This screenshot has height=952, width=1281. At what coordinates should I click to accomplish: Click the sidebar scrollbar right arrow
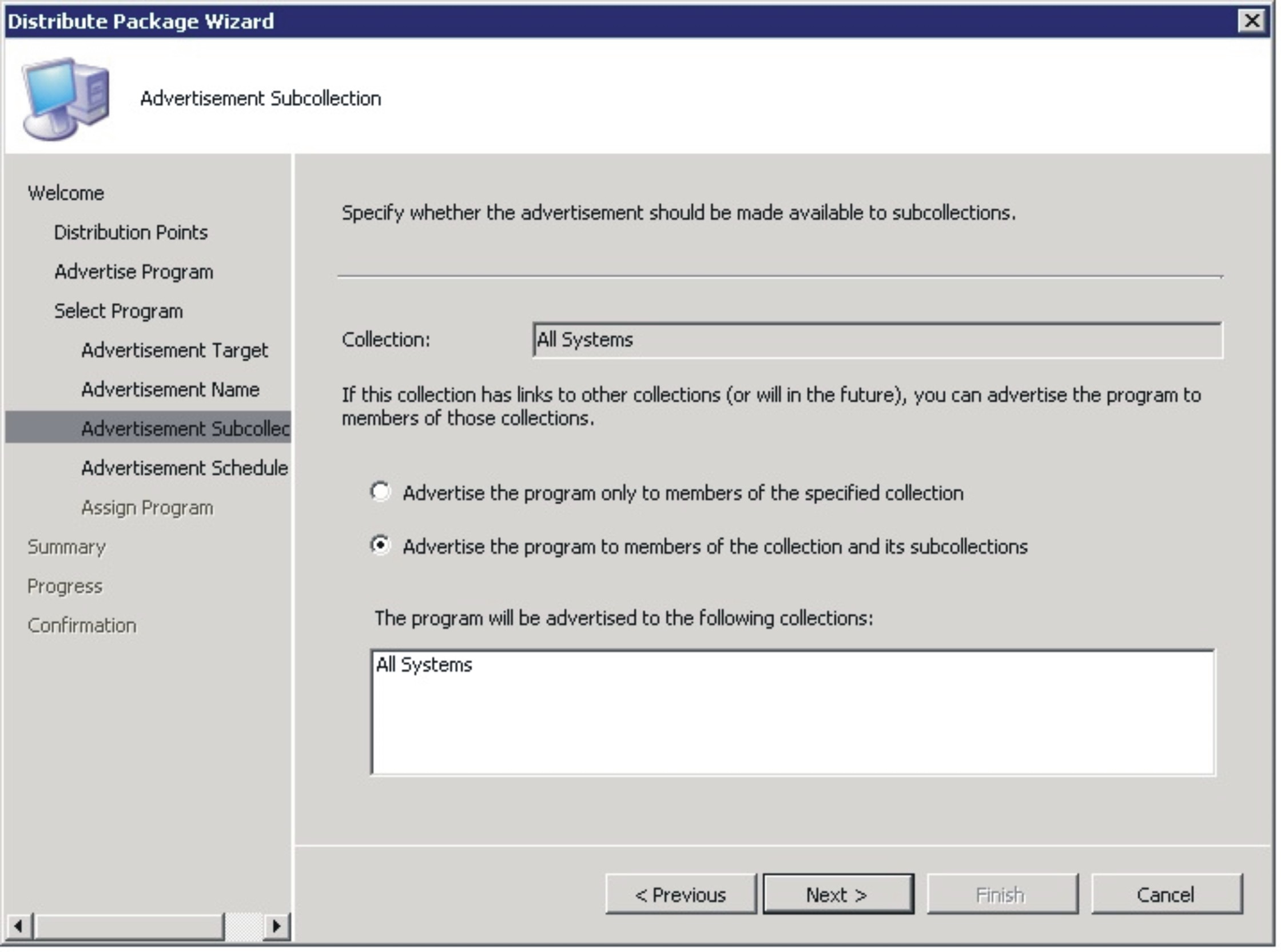[276, 926]
